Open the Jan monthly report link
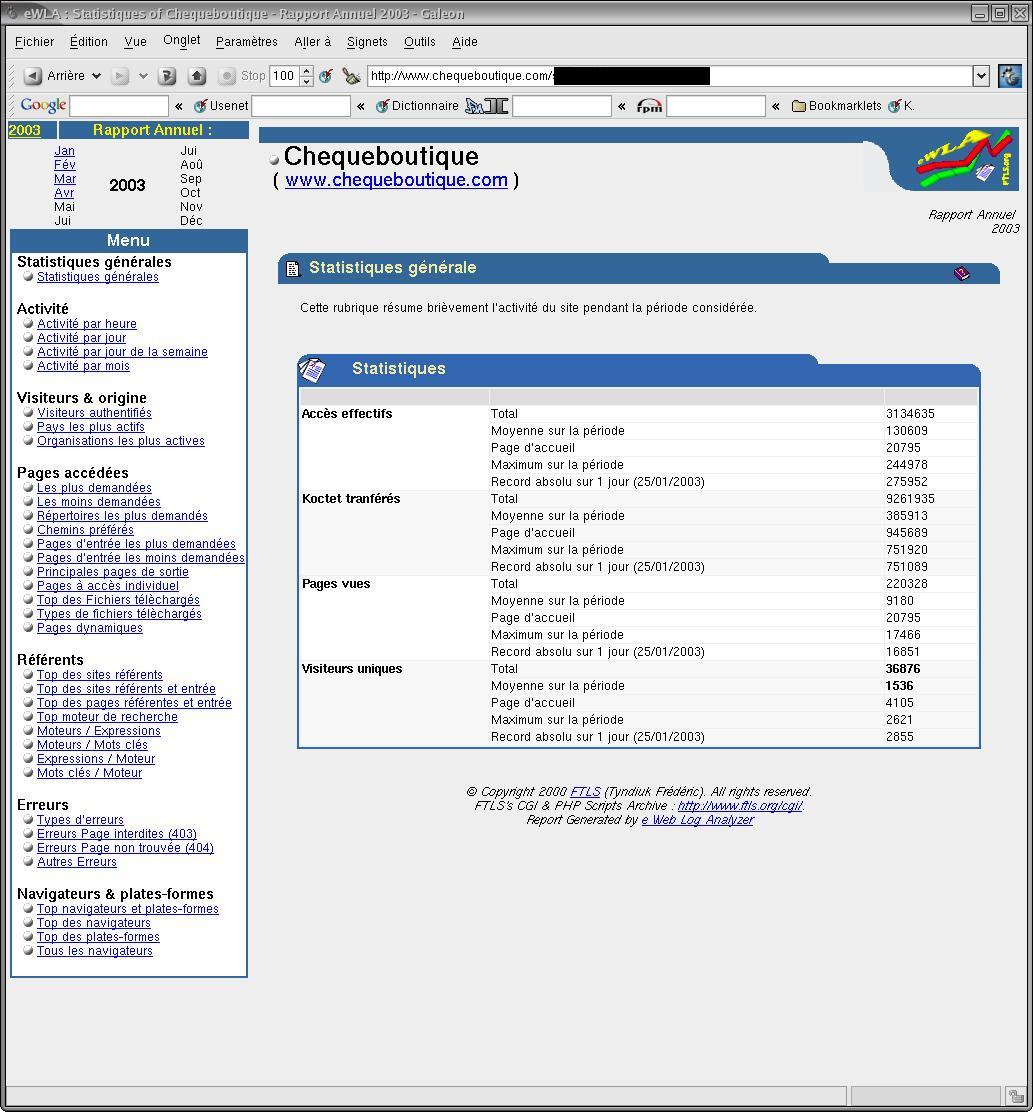This screenshot has width=1033, height=1112. [x=64, y=150]
